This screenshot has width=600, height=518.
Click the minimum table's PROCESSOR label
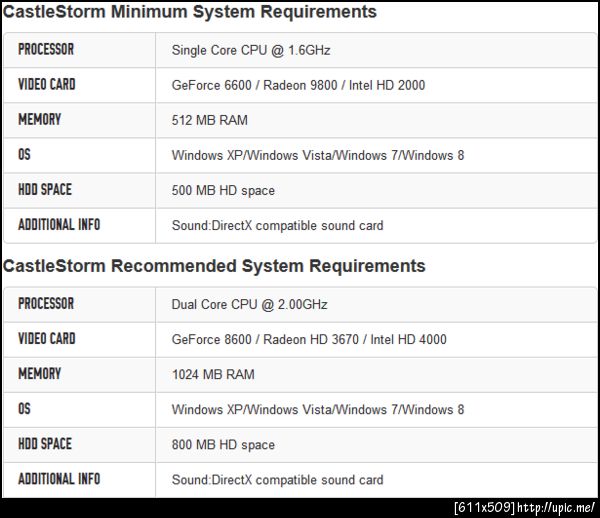pyautogui.click(x=46, y=49)
